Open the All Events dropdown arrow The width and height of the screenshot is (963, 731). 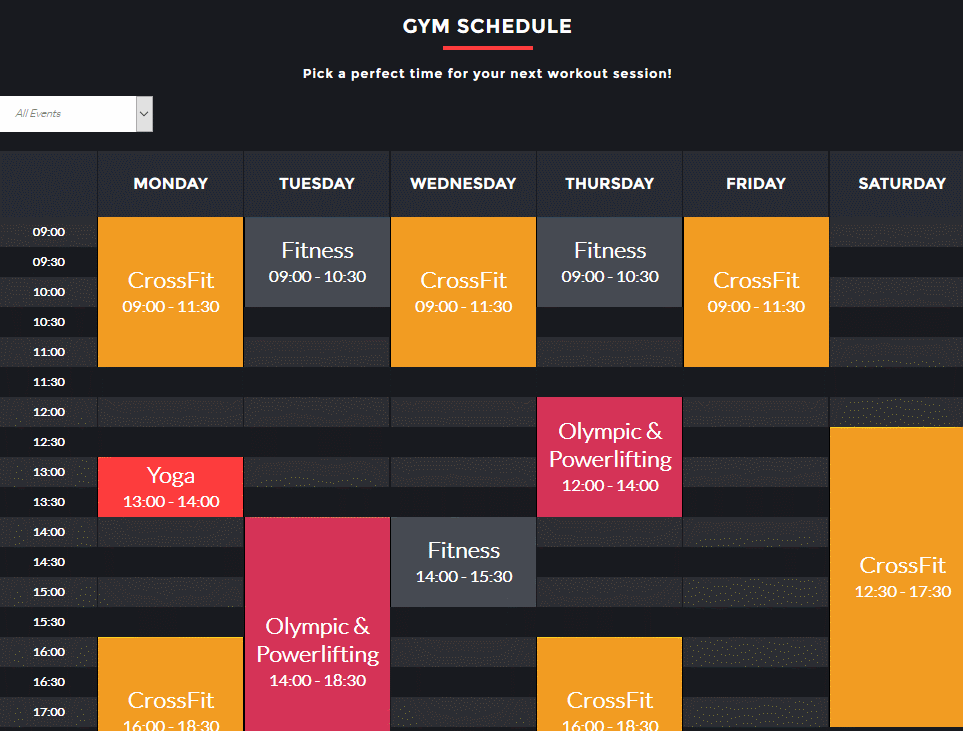[x=144, y=114]
